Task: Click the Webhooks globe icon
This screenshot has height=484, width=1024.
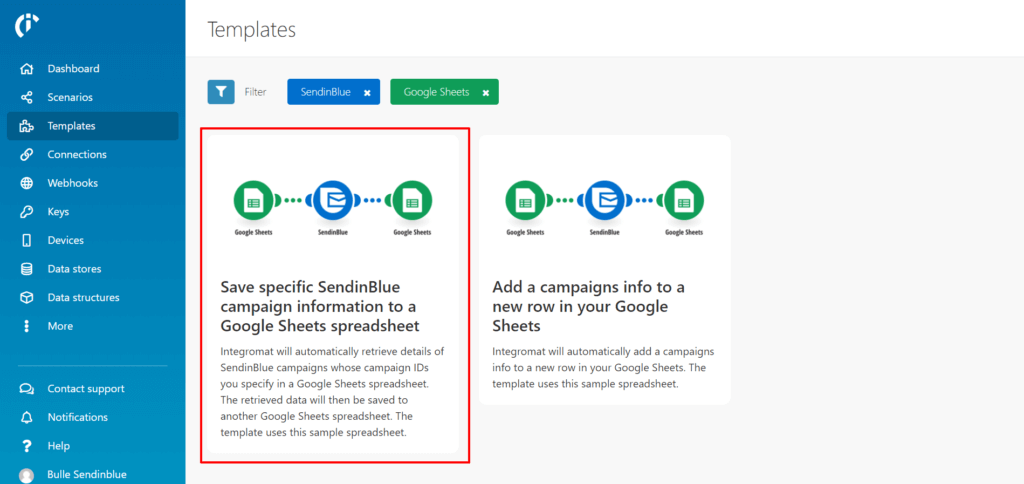Action: [x=27, y=184]
